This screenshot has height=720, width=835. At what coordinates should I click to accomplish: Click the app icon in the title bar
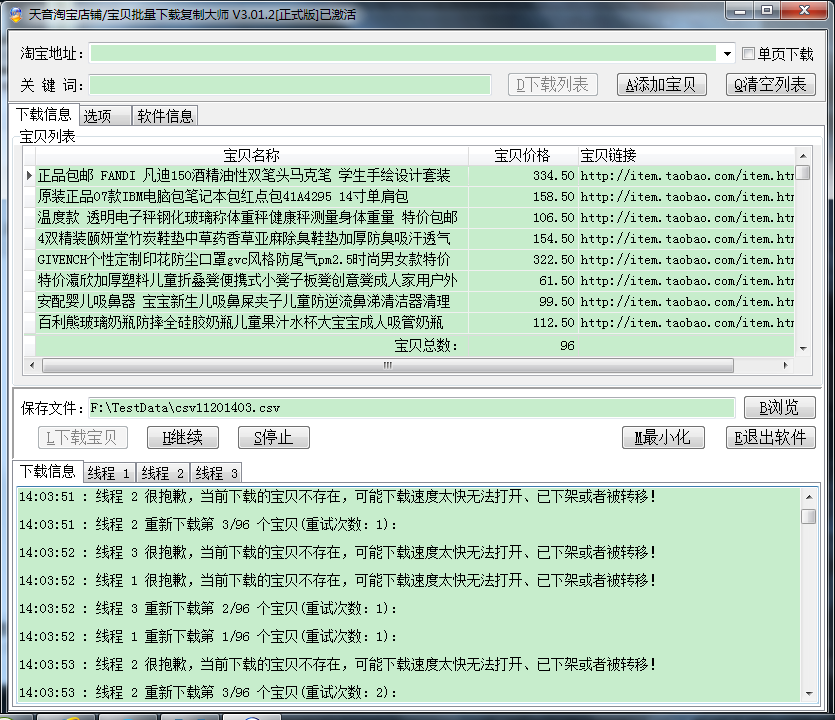coord(15,14)
